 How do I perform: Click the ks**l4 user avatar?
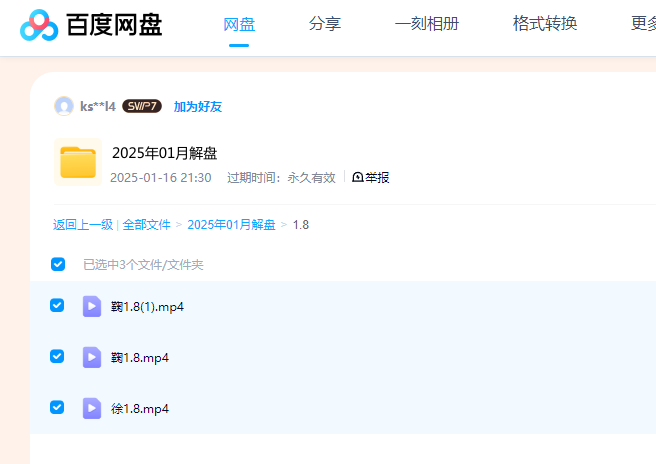click(64, 106)
